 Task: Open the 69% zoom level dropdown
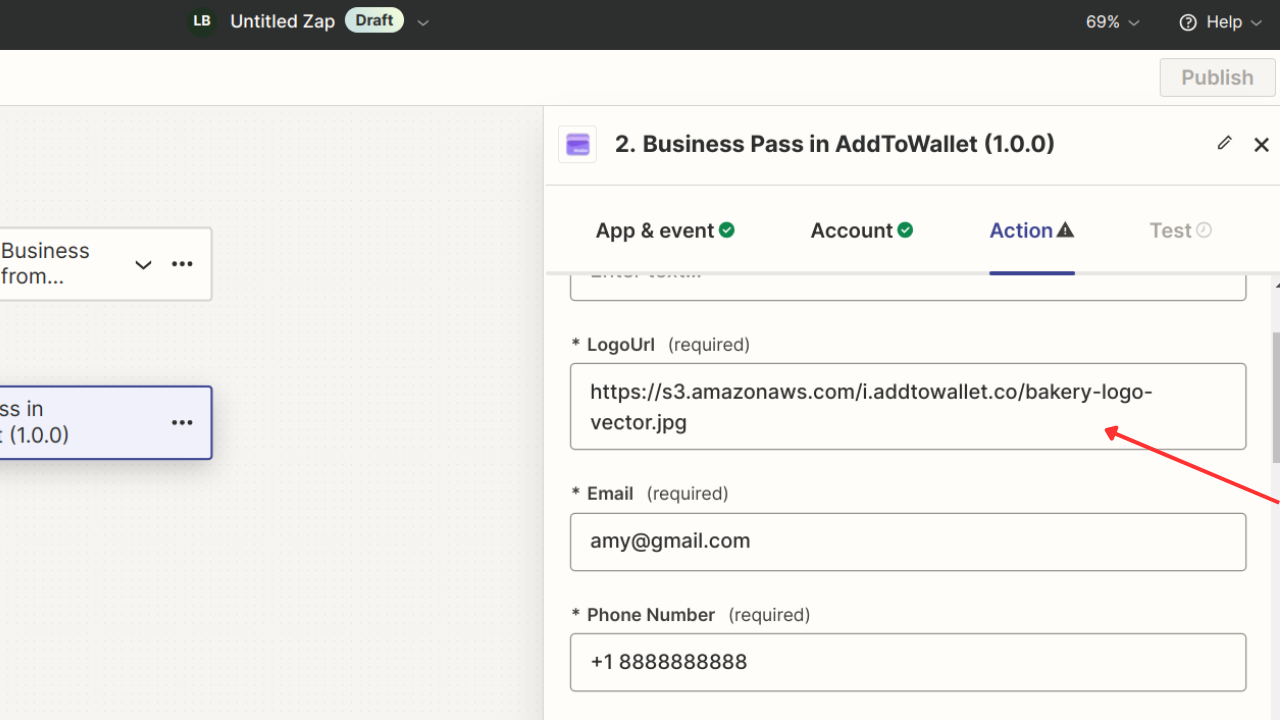(x=1112, y=21)
